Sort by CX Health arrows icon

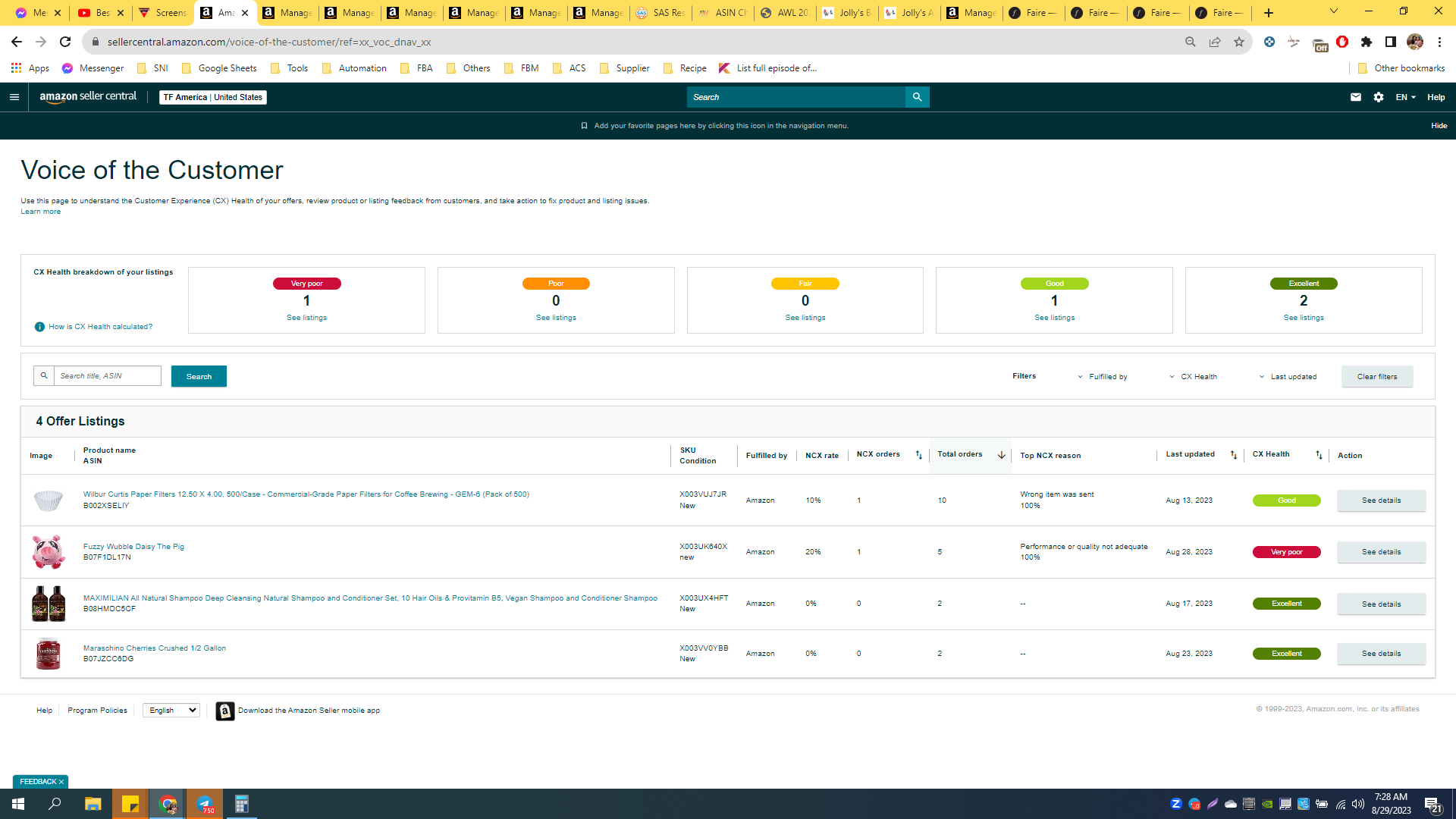(x=1319, y=455)
